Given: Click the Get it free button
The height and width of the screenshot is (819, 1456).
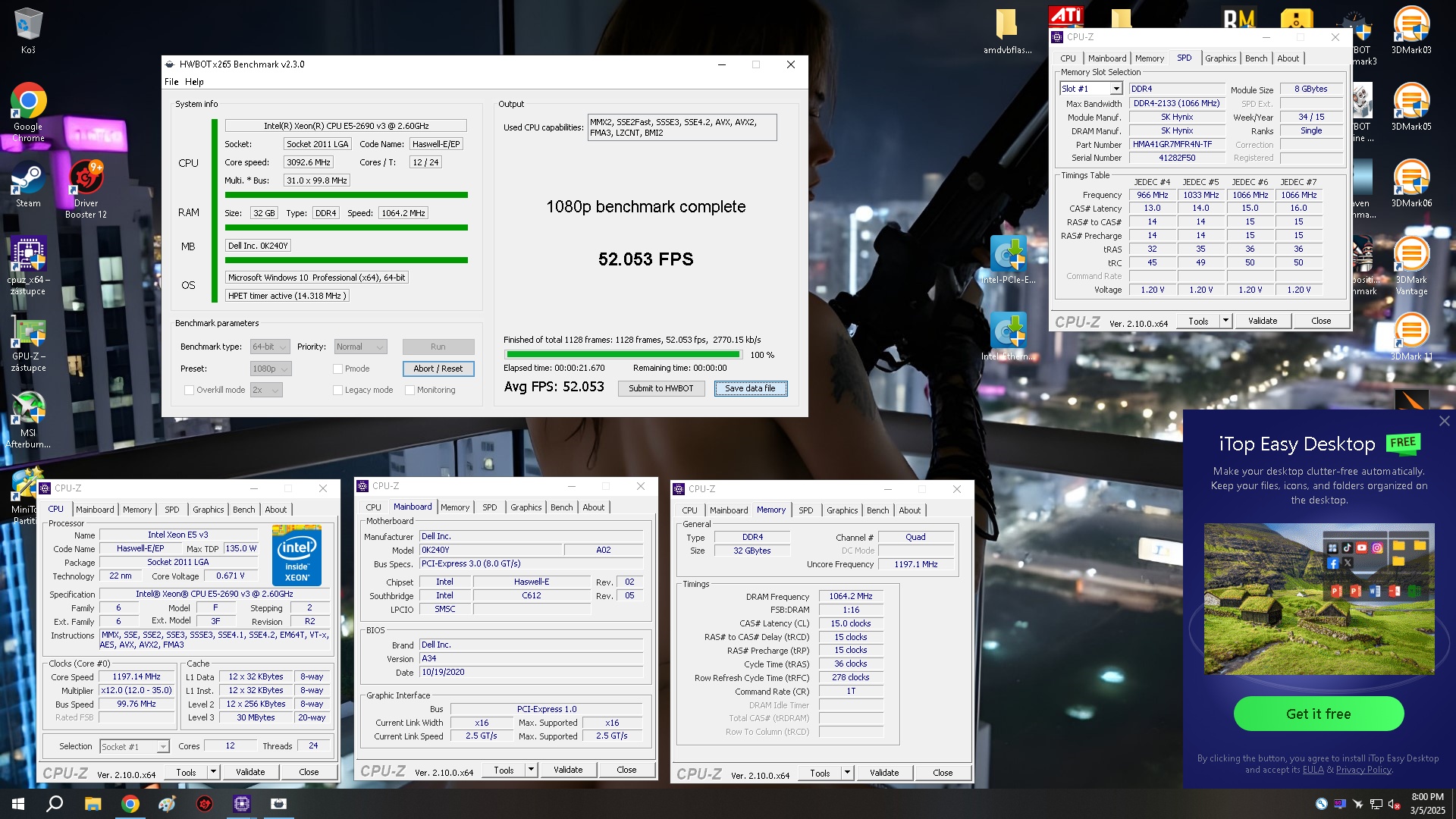Looking at the screenshot, I should point(1319,714).
